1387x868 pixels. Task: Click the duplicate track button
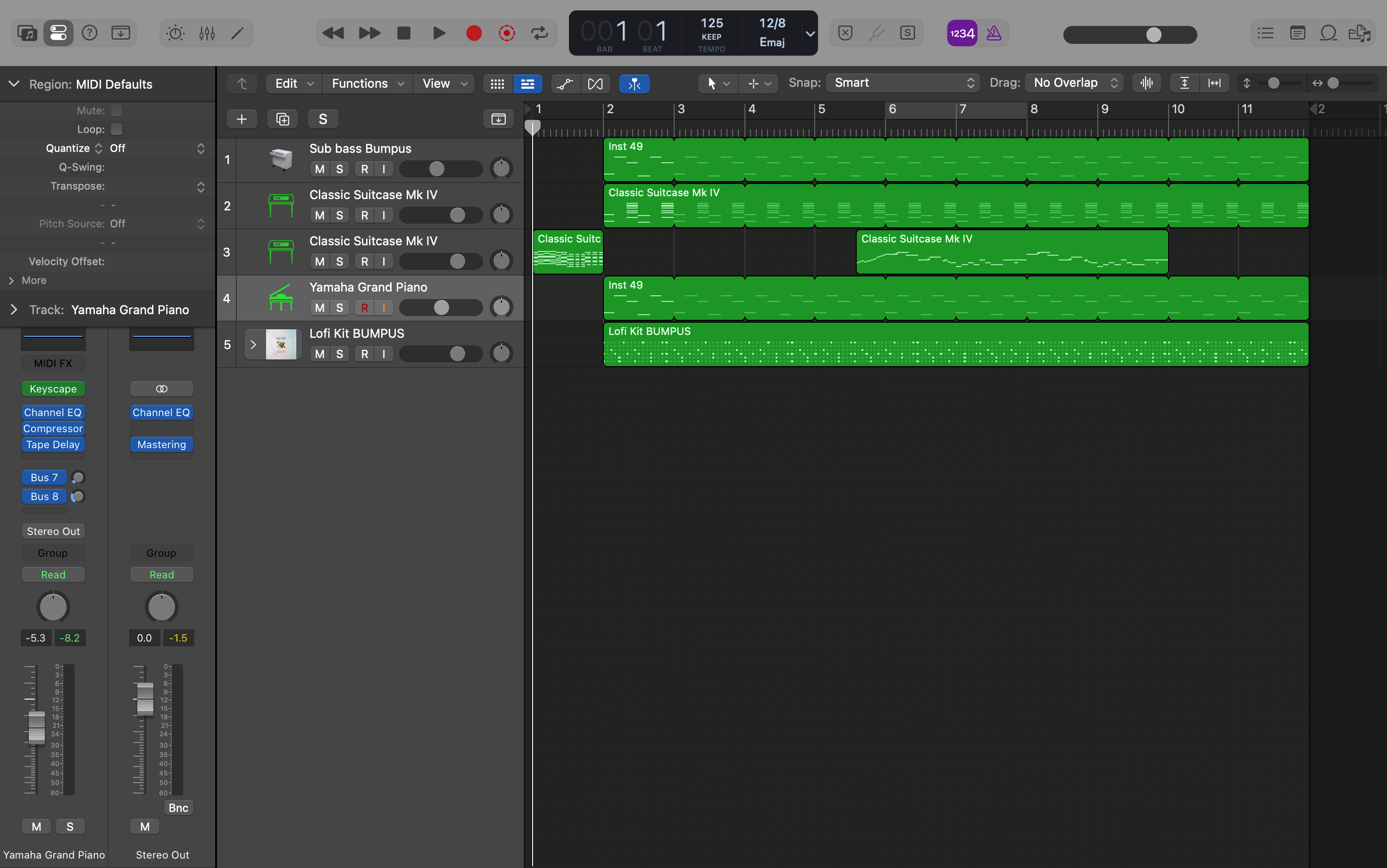point(283,119)
